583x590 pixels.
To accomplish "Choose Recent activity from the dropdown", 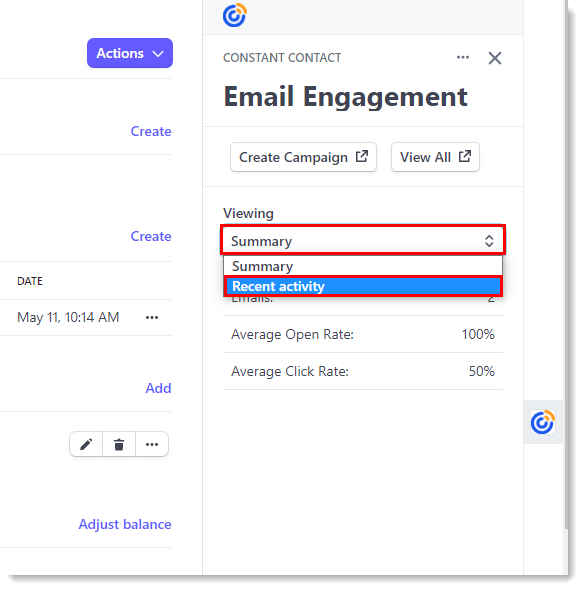I will point(363,286).
